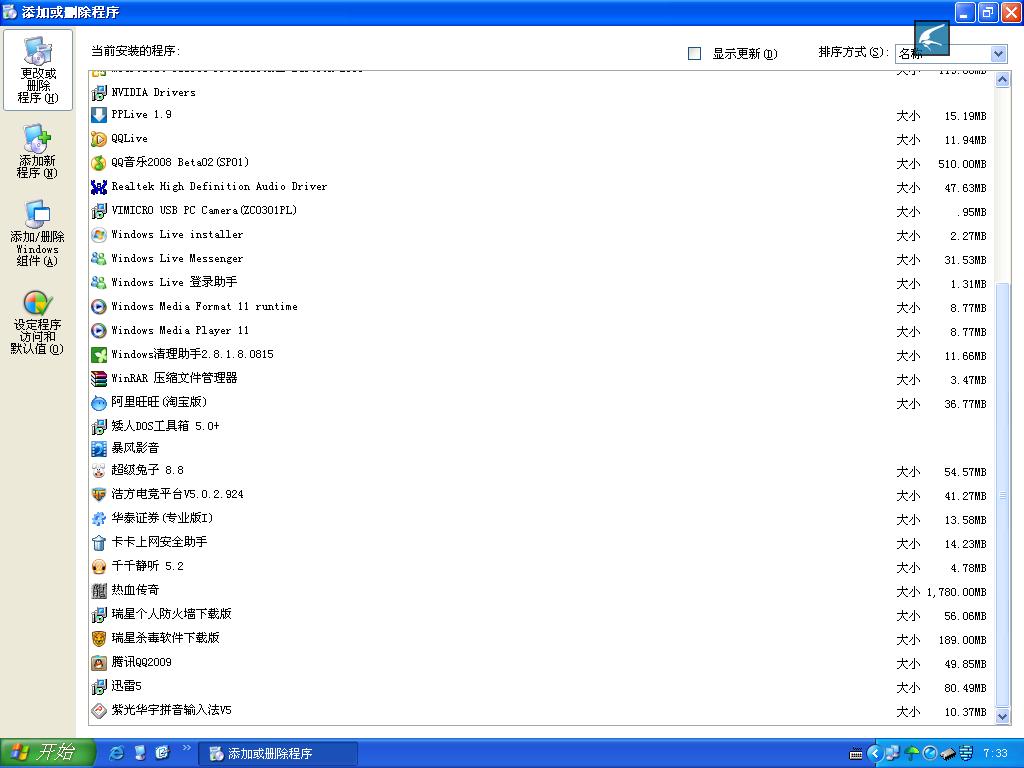Expand the quick launch overflow chevron

pyautogui.click(x=186, y=748)
